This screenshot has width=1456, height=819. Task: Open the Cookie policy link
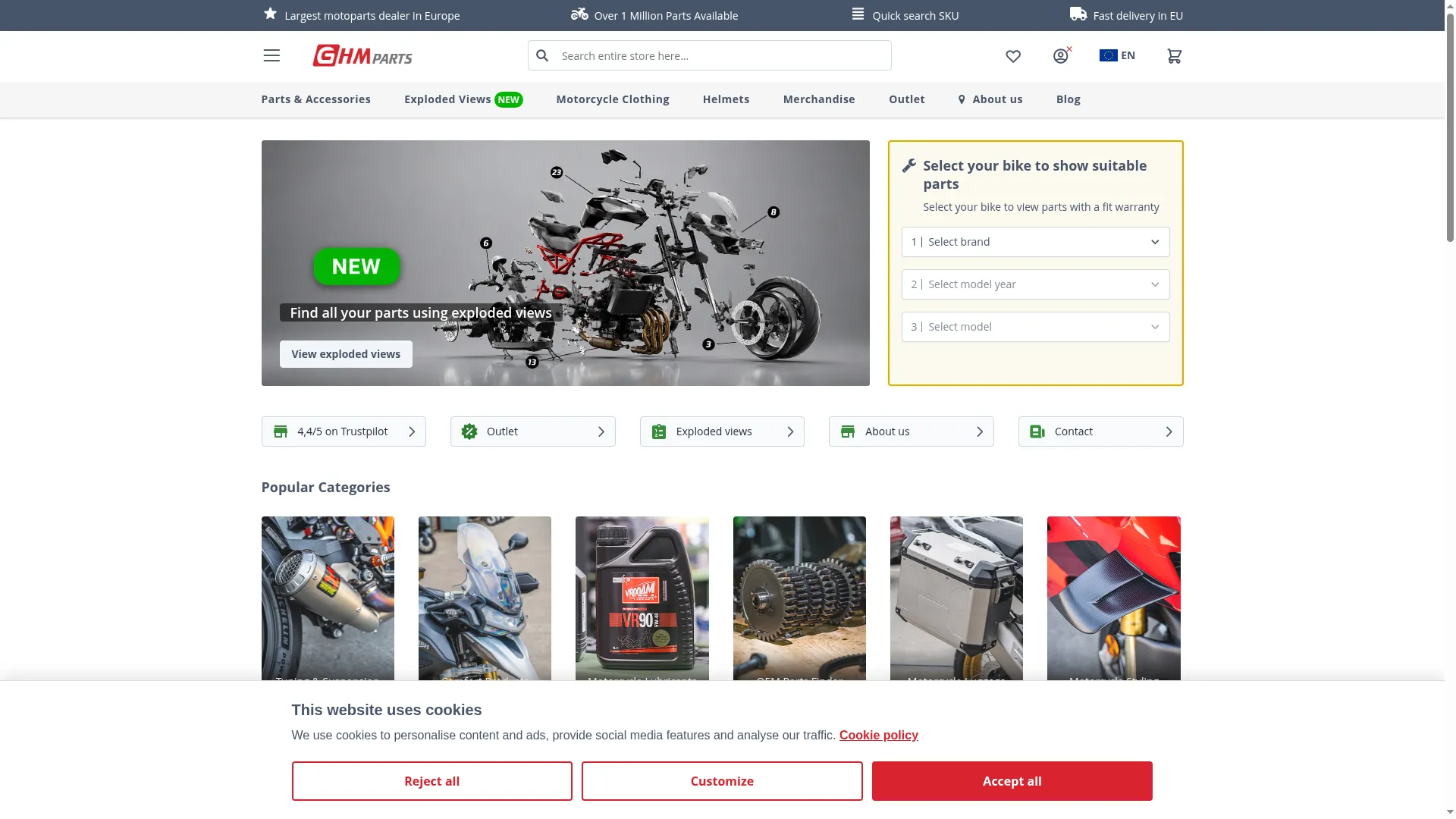878,735
